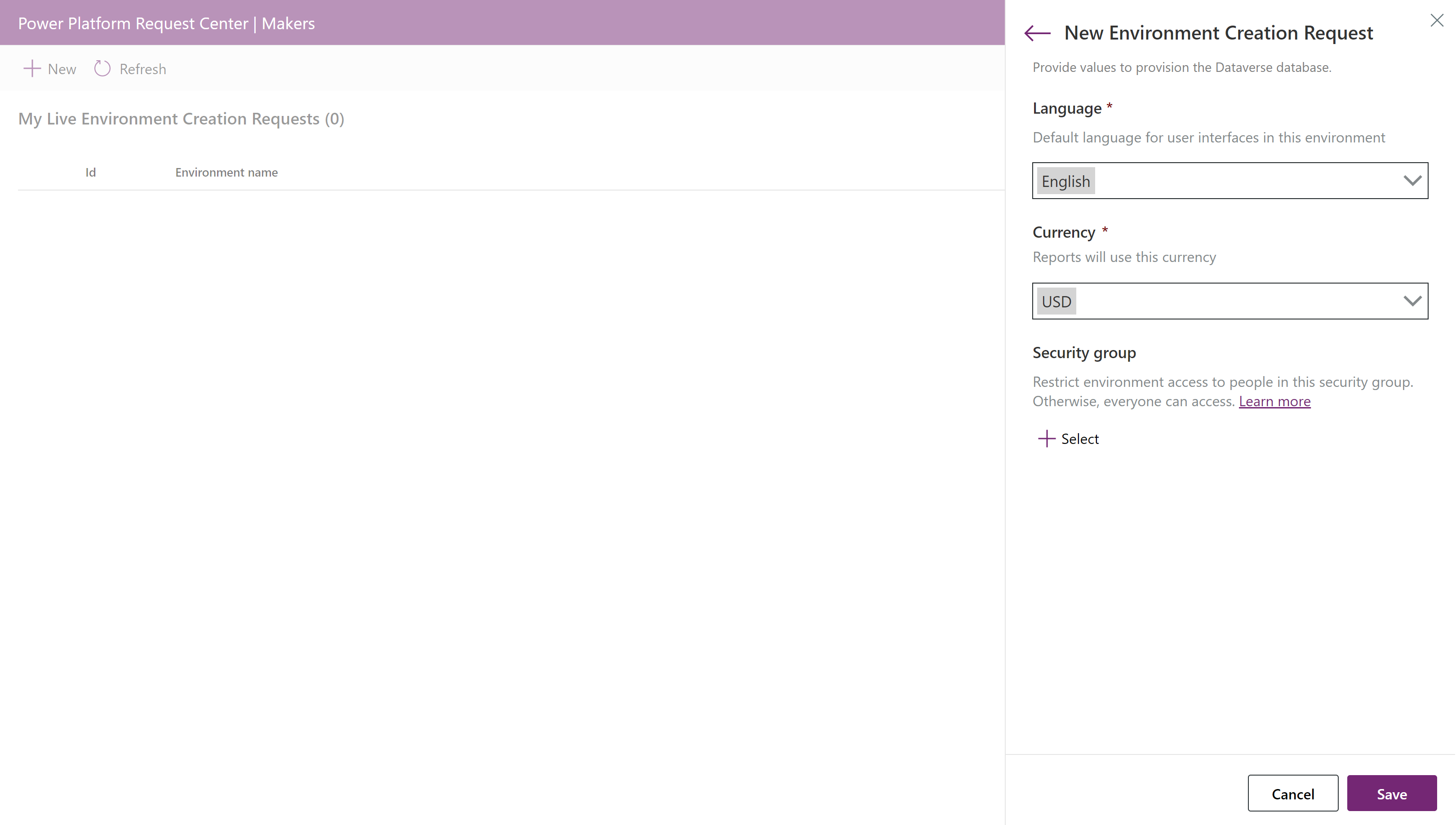This screenshot has width=1456, height=825.
Task: Click the Cancel button
Action: [1292, 793]
